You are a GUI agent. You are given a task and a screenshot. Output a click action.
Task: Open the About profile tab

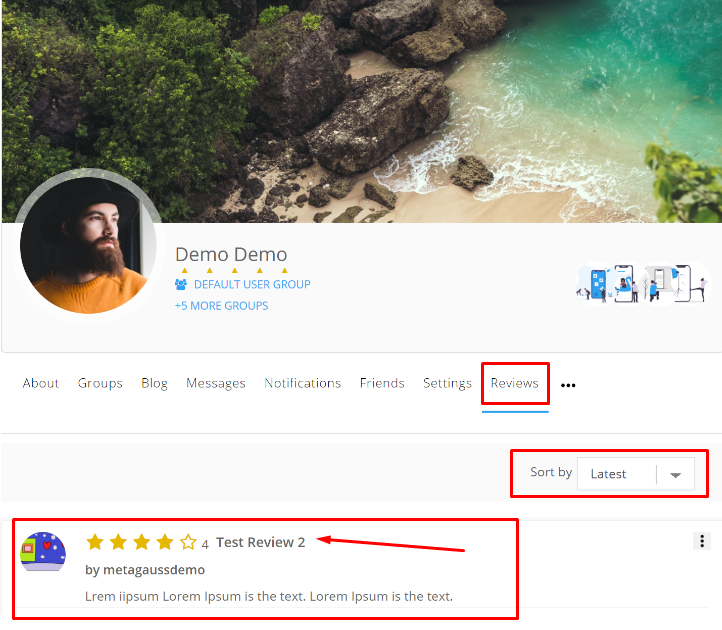(41, 383)
